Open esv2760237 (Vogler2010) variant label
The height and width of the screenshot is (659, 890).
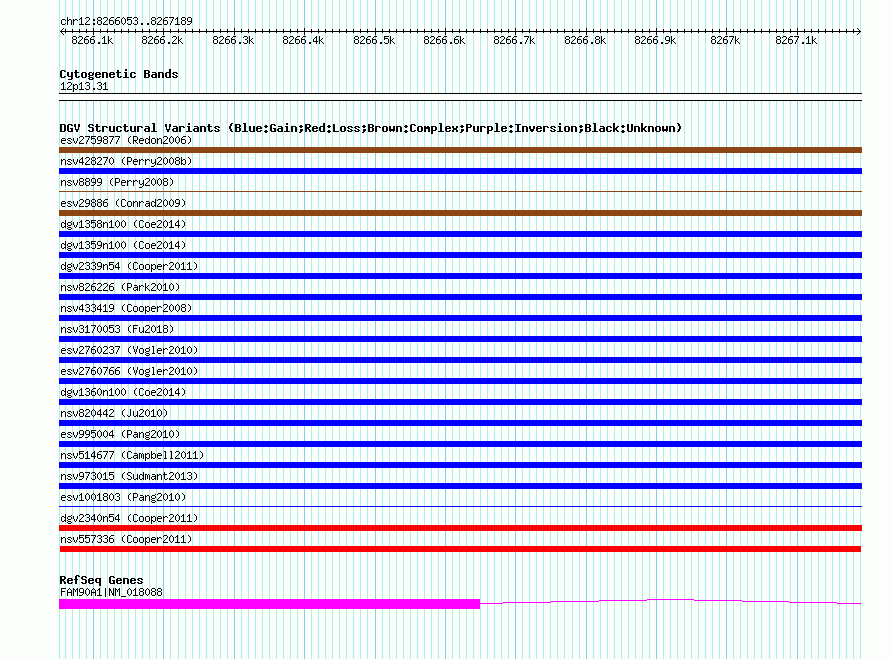tap(129, 350)
